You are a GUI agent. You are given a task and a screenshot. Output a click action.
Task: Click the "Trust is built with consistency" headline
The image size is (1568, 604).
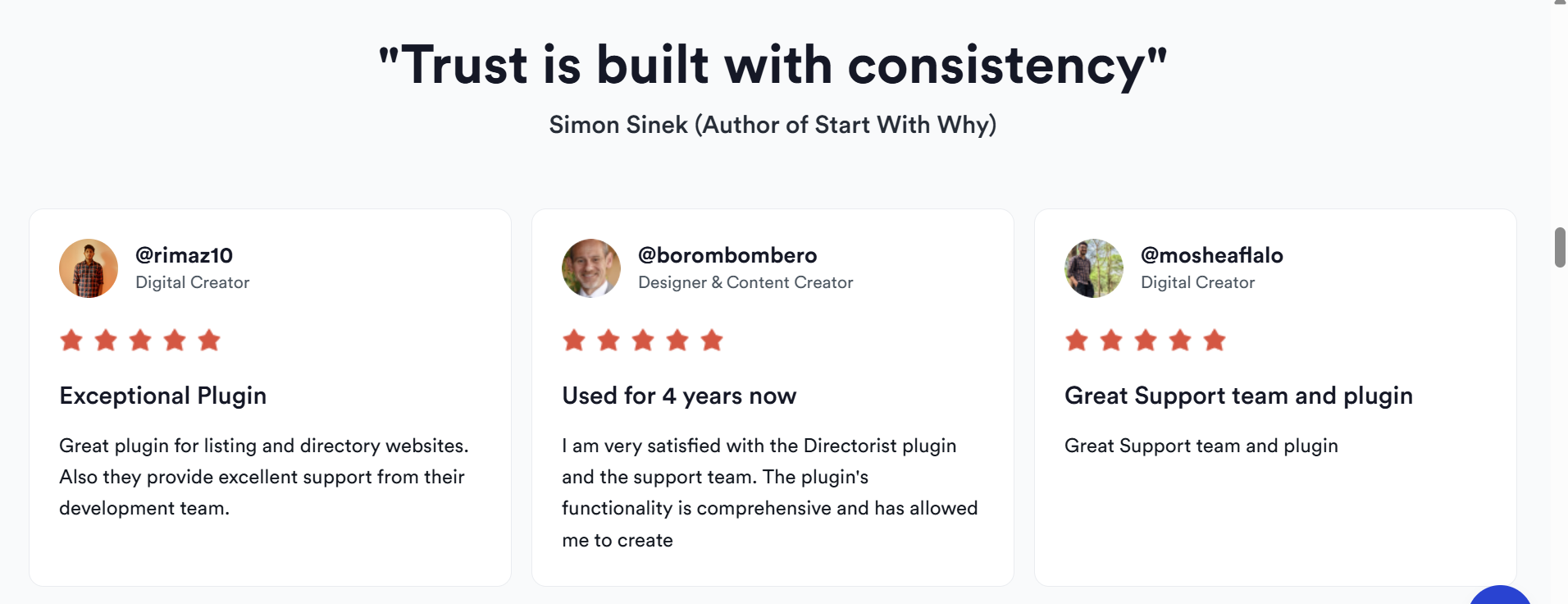pyautogui.click(x=773, y=65)
